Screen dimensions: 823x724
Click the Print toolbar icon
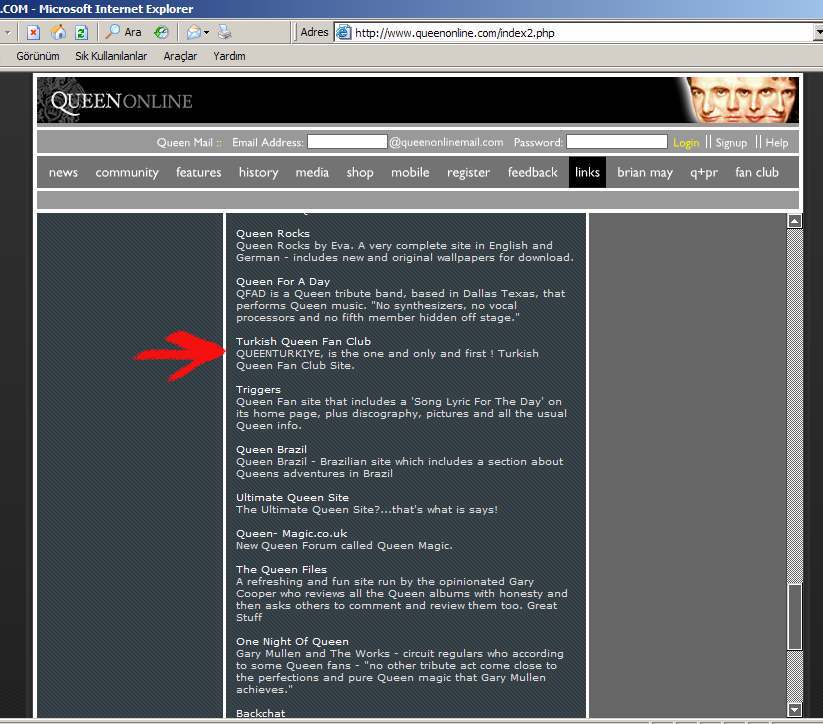[x=225, y=33]
